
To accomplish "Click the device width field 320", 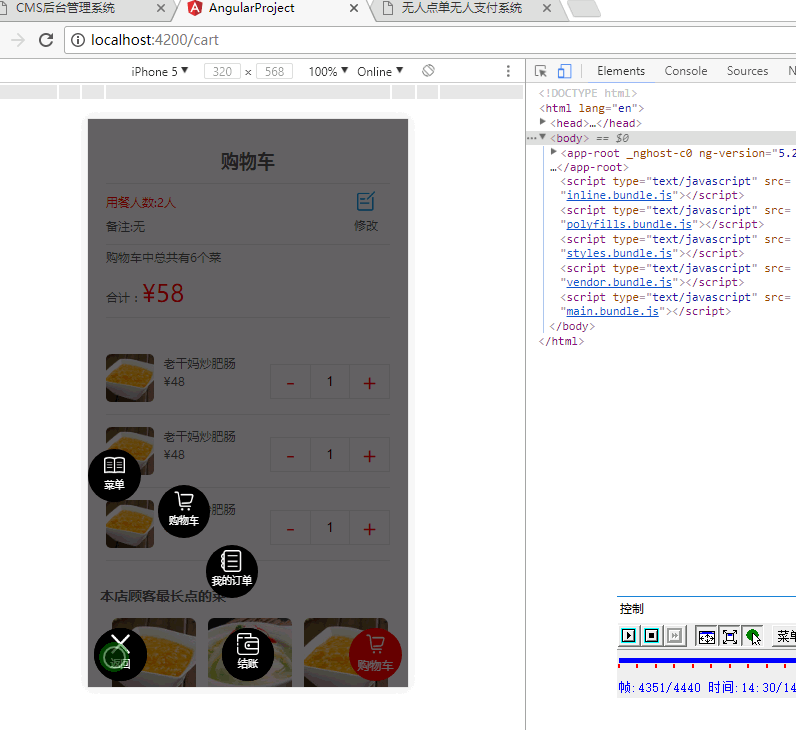I will click(x=222, y=72).
